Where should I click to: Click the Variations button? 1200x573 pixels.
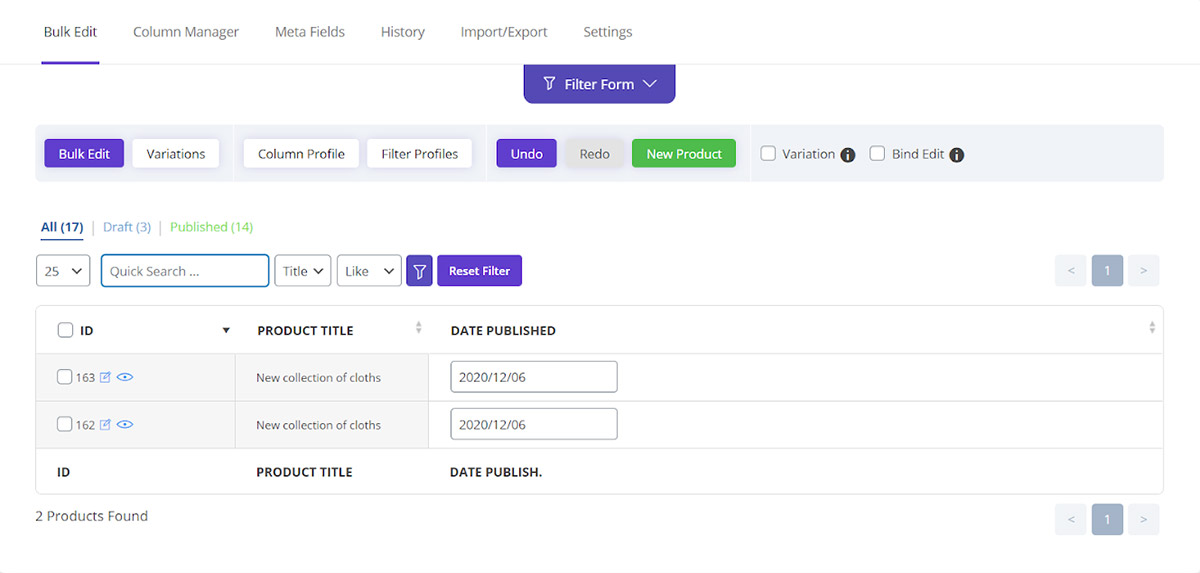pyautogui.click(x=176, y=154)
